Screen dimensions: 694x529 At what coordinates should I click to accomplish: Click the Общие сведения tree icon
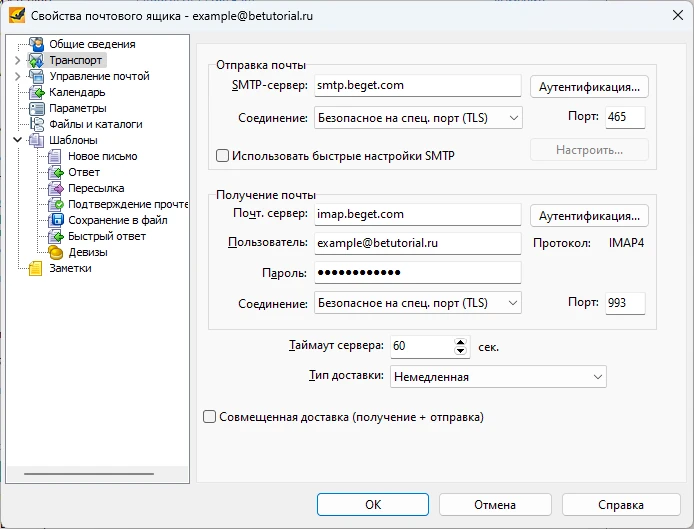36,44
